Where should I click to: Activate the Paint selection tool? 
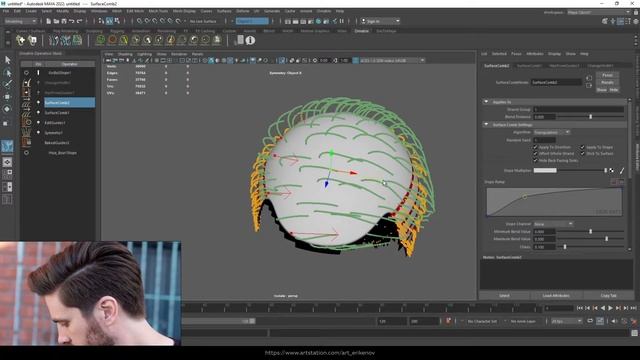[x=7, y=84]
